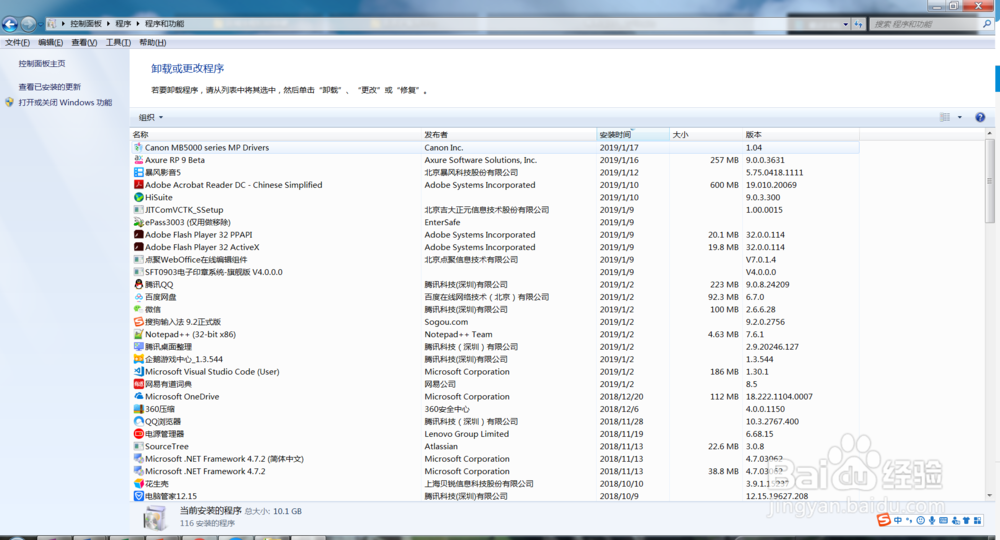Expand the view options dropdown arrow

click(x=960, y=117)
